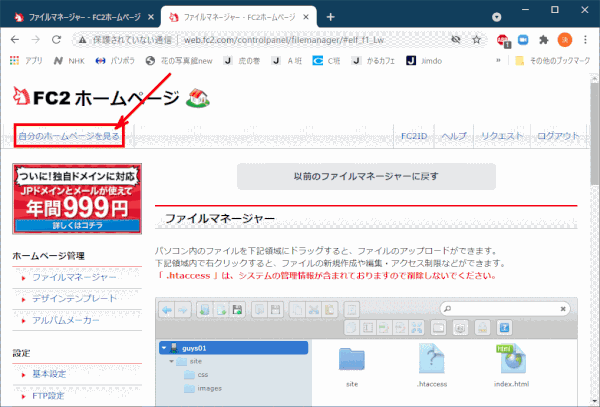
Task: Close the first browser tab
Action: [x=151, y=17]
